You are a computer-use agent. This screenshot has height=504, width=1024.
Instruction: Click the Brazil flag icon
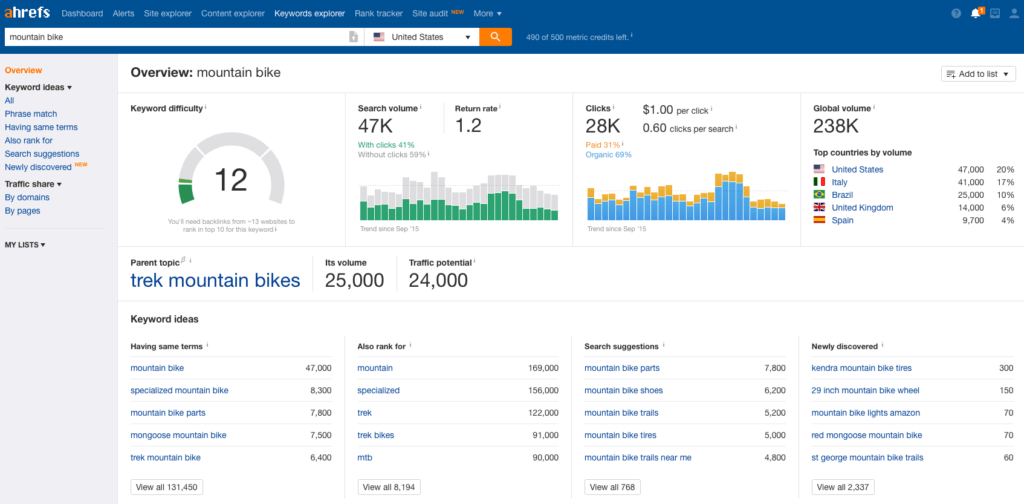819,195
